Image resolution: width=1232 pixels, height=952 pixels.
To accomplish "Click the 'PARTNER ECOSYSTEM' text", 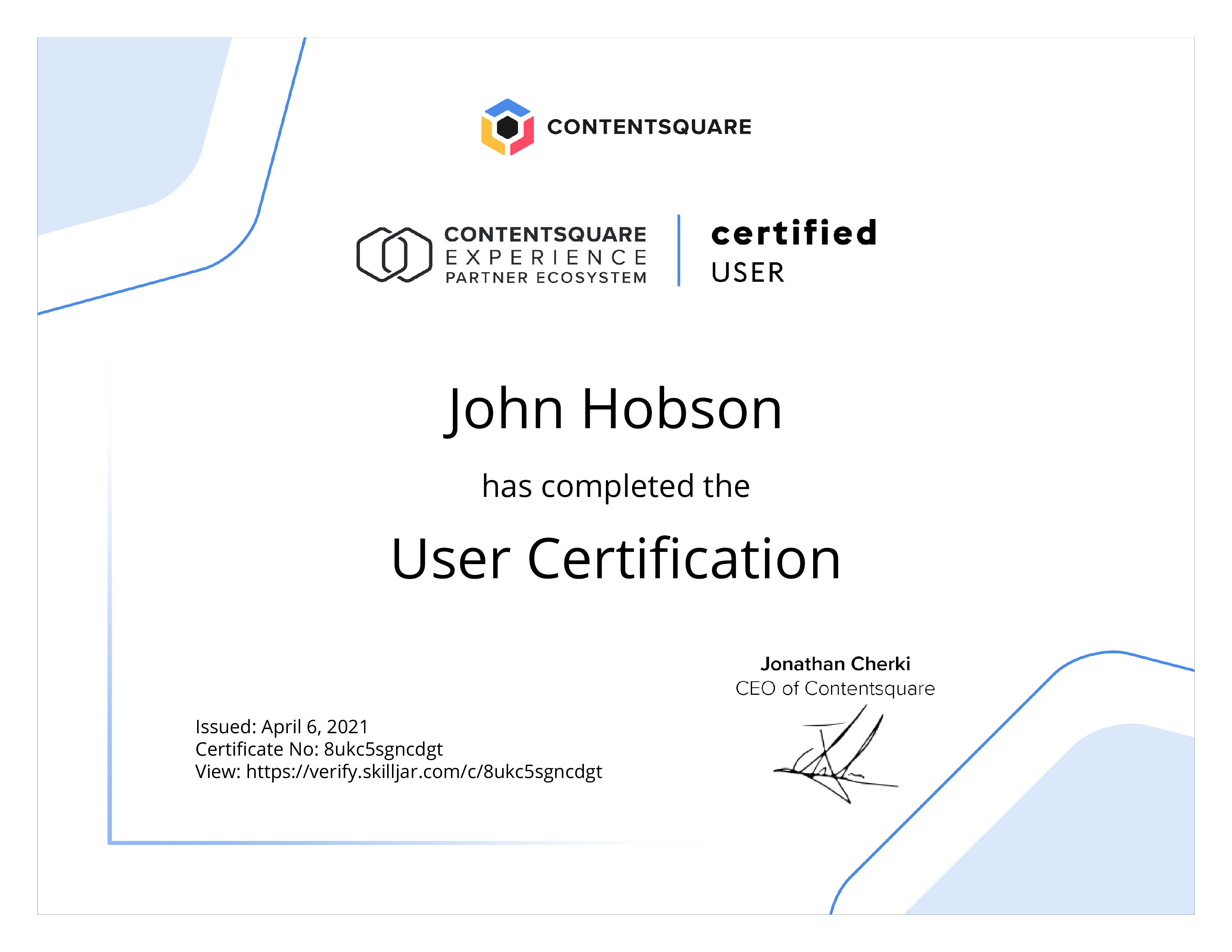I will tap(545, 277).
